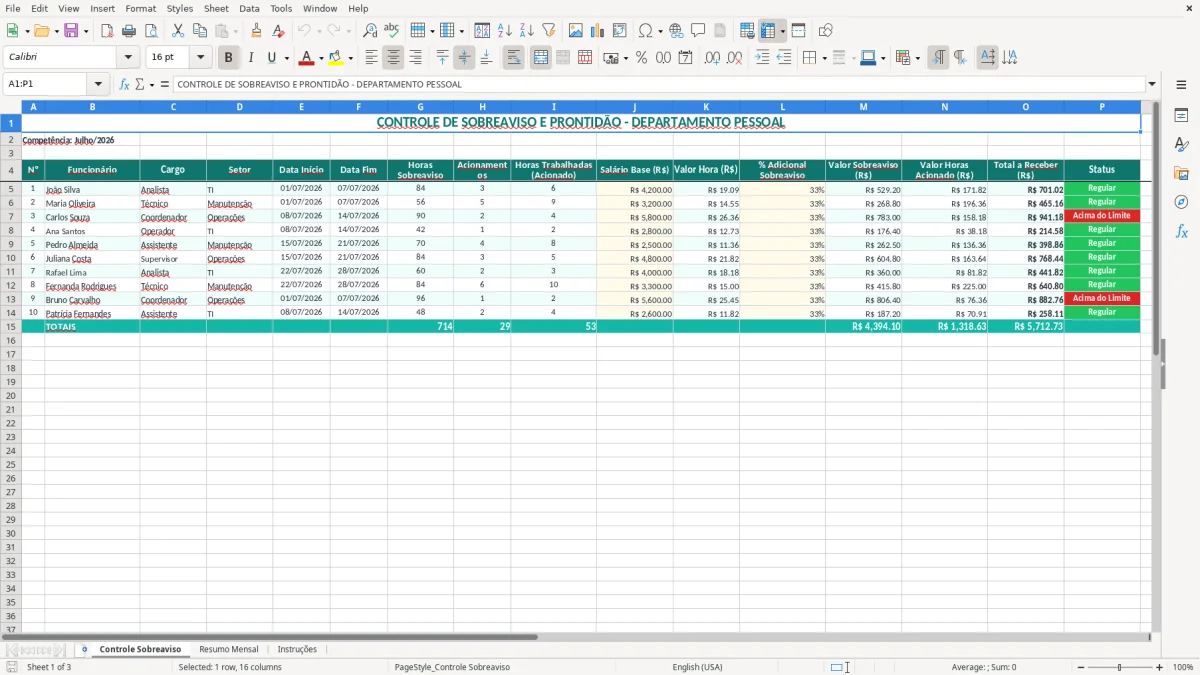This screenshot has height=675, width=1200.
Task: Click zoom percentage 100% in status bar
Action: (1182, 667)
